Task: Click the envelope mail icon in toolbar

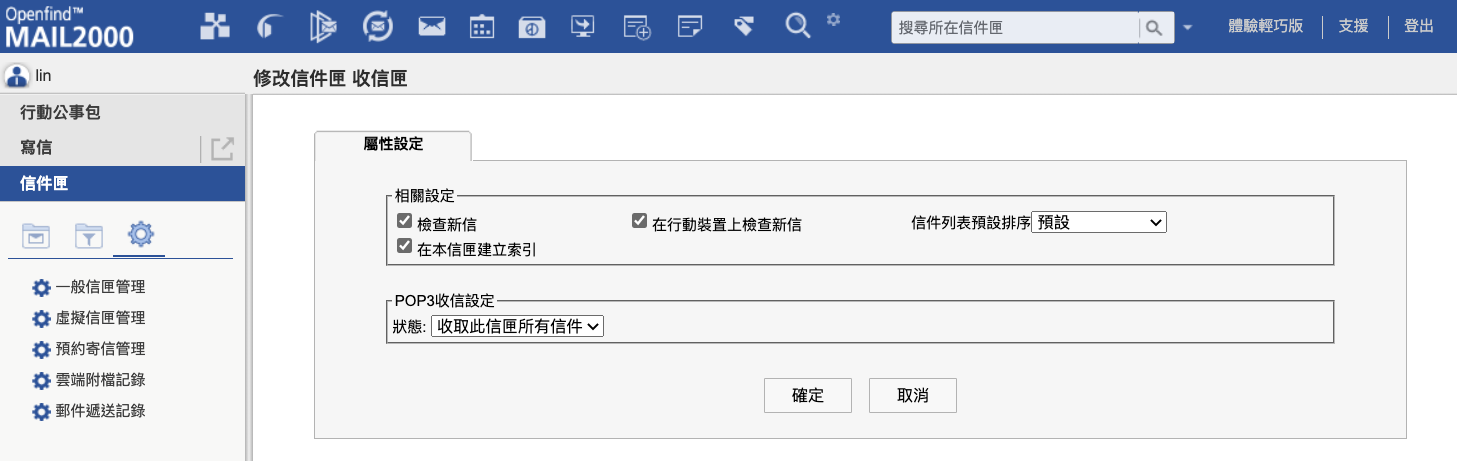Action: [x=431, y=27]
